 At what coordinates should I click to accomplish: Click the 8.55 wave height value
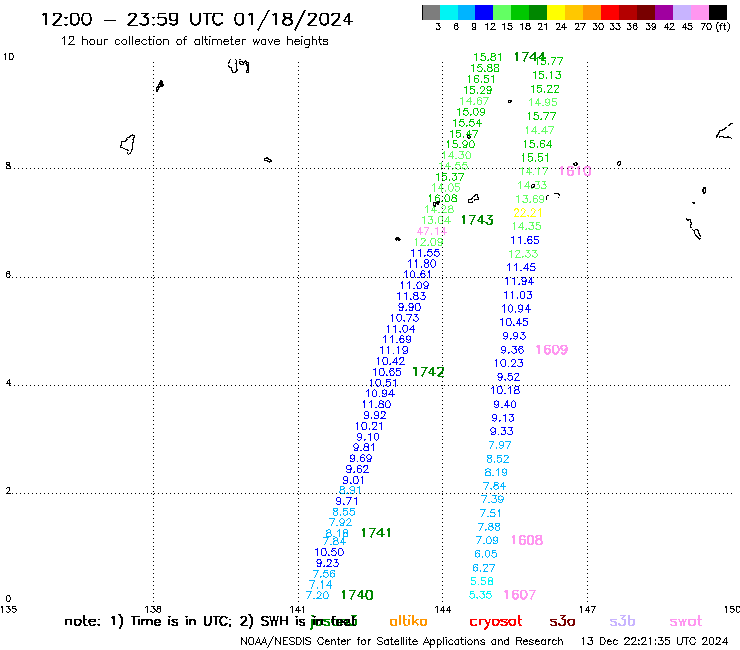[x=344, y=512]
